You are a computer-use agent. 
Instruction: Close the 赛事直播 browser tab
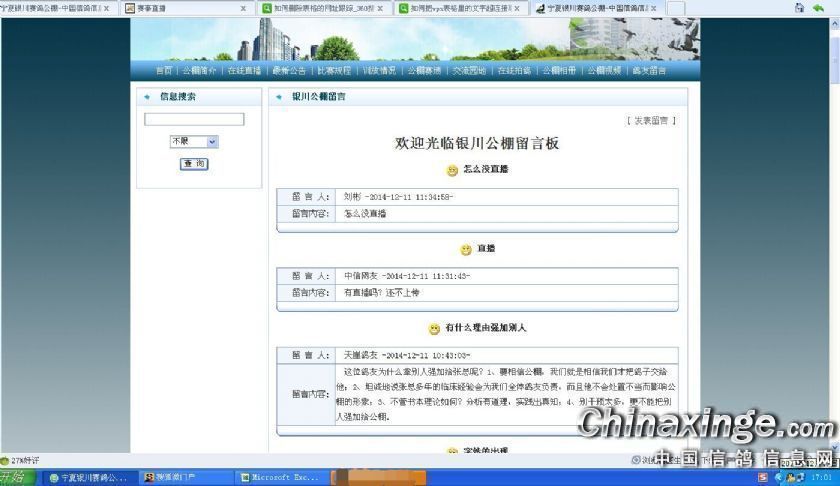[243, 8]
